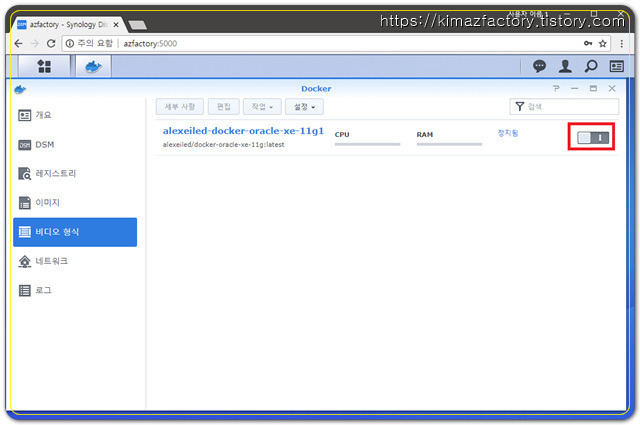Click the alexeiled/docker-oracle-xe-11g:latest image text
Screen dimensions: 640x425
point(223,145)
